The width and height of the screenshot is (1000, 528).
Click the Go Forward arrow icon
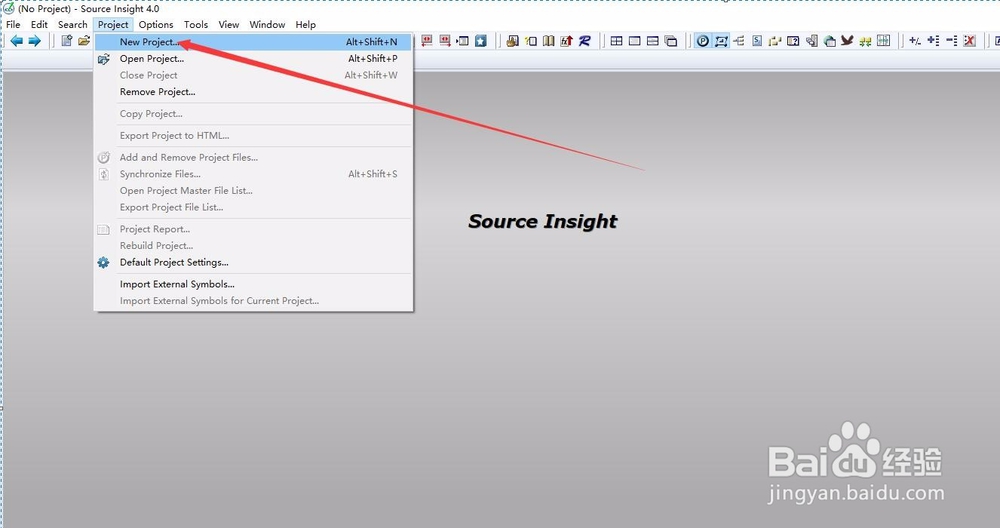(34, 41)
